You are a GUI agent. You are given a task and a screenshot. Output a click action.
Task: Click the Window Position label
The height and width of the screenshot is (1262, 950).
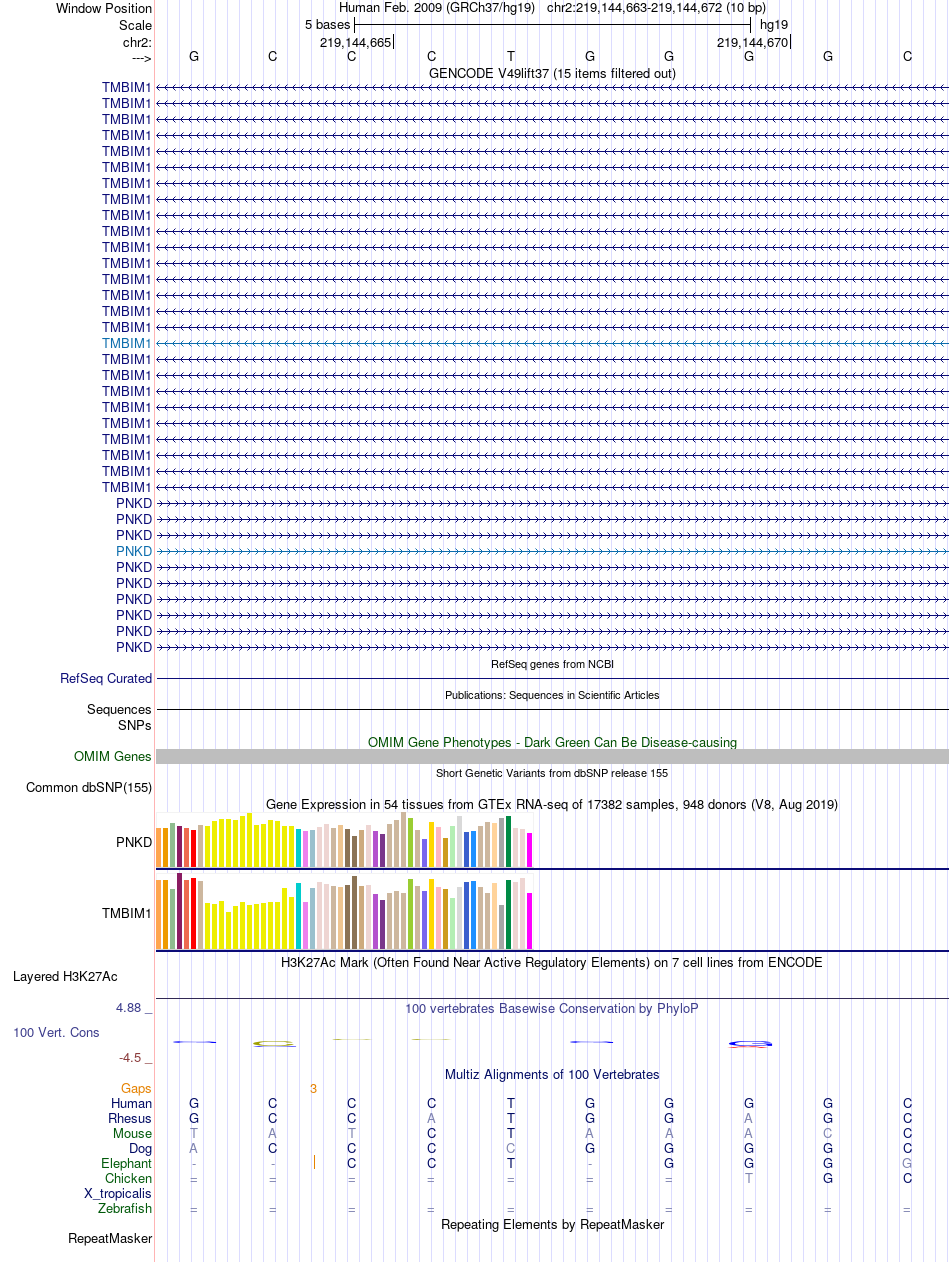(104, 8)
